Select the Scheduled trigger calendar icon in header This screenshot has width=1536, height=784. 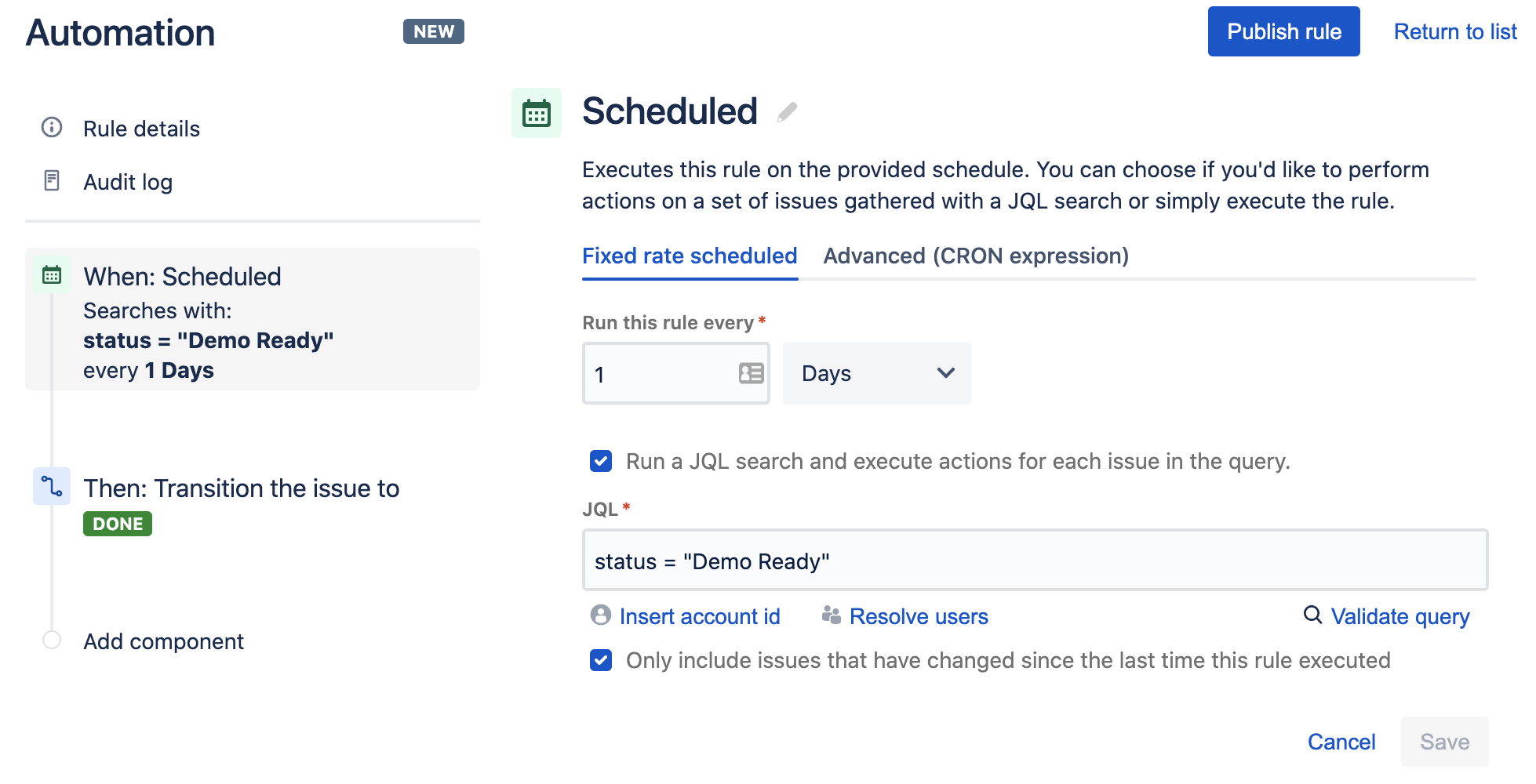[x=537, y=113]
